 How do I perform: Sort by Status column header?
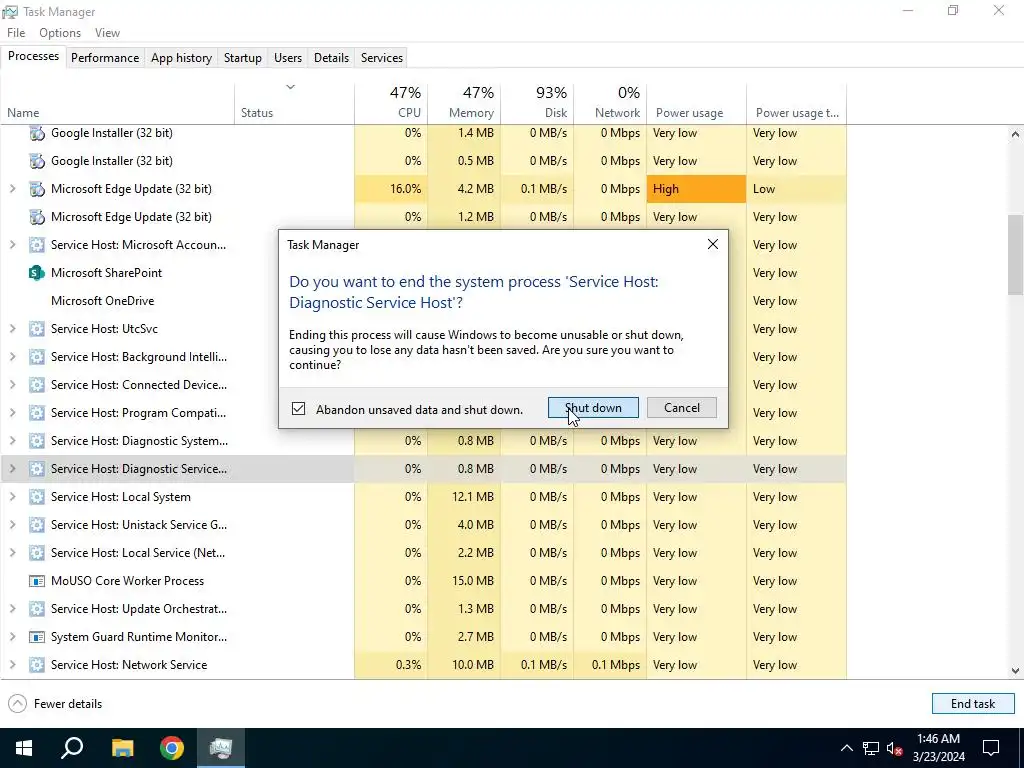point(295,103)
